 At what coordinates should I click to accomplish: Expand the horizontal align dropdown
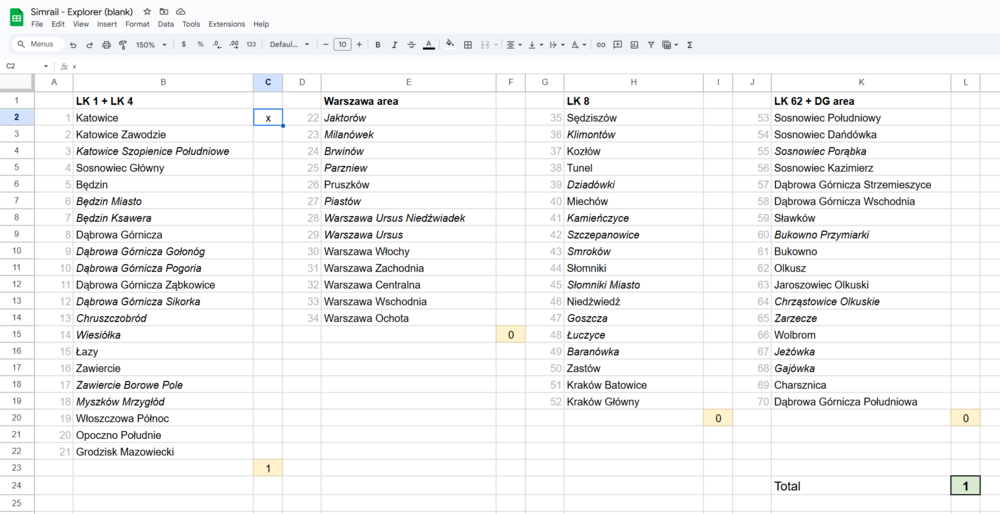(513, 45)
